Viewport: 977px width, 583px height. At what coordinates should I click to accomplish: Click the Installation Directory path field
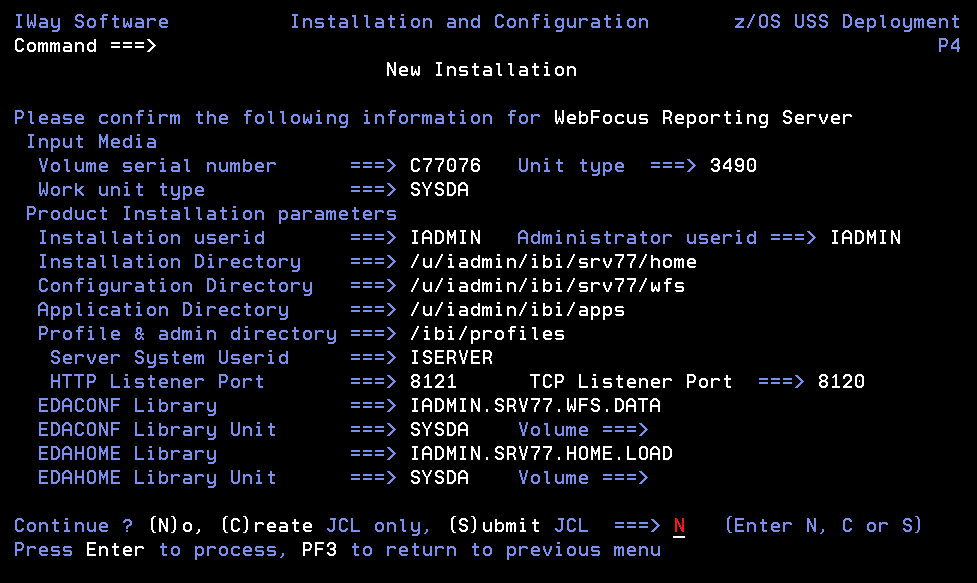pyautogui.click(x=553, y=262)
